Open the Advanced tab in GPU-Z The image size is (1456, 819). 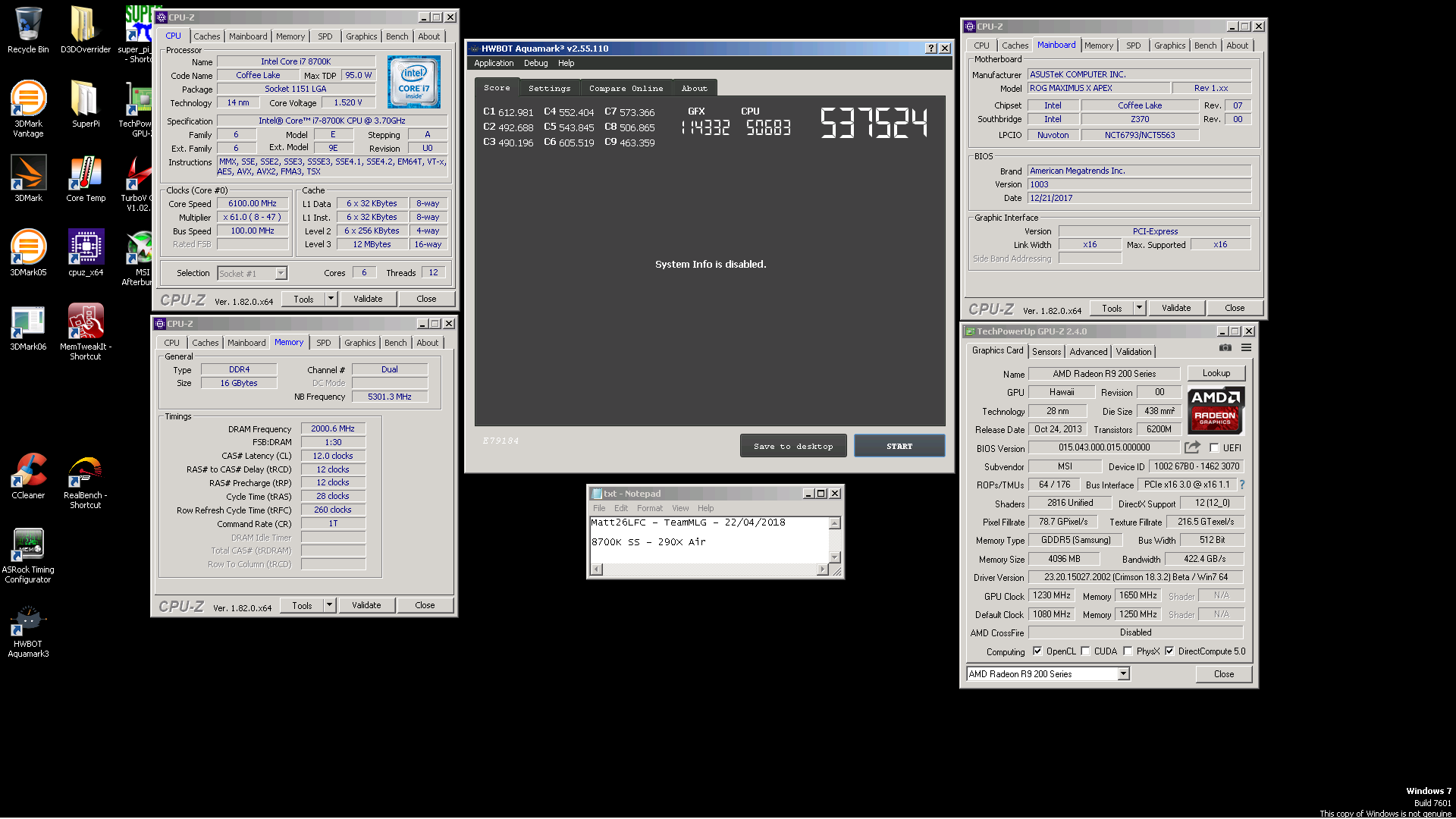[1088, 352]
